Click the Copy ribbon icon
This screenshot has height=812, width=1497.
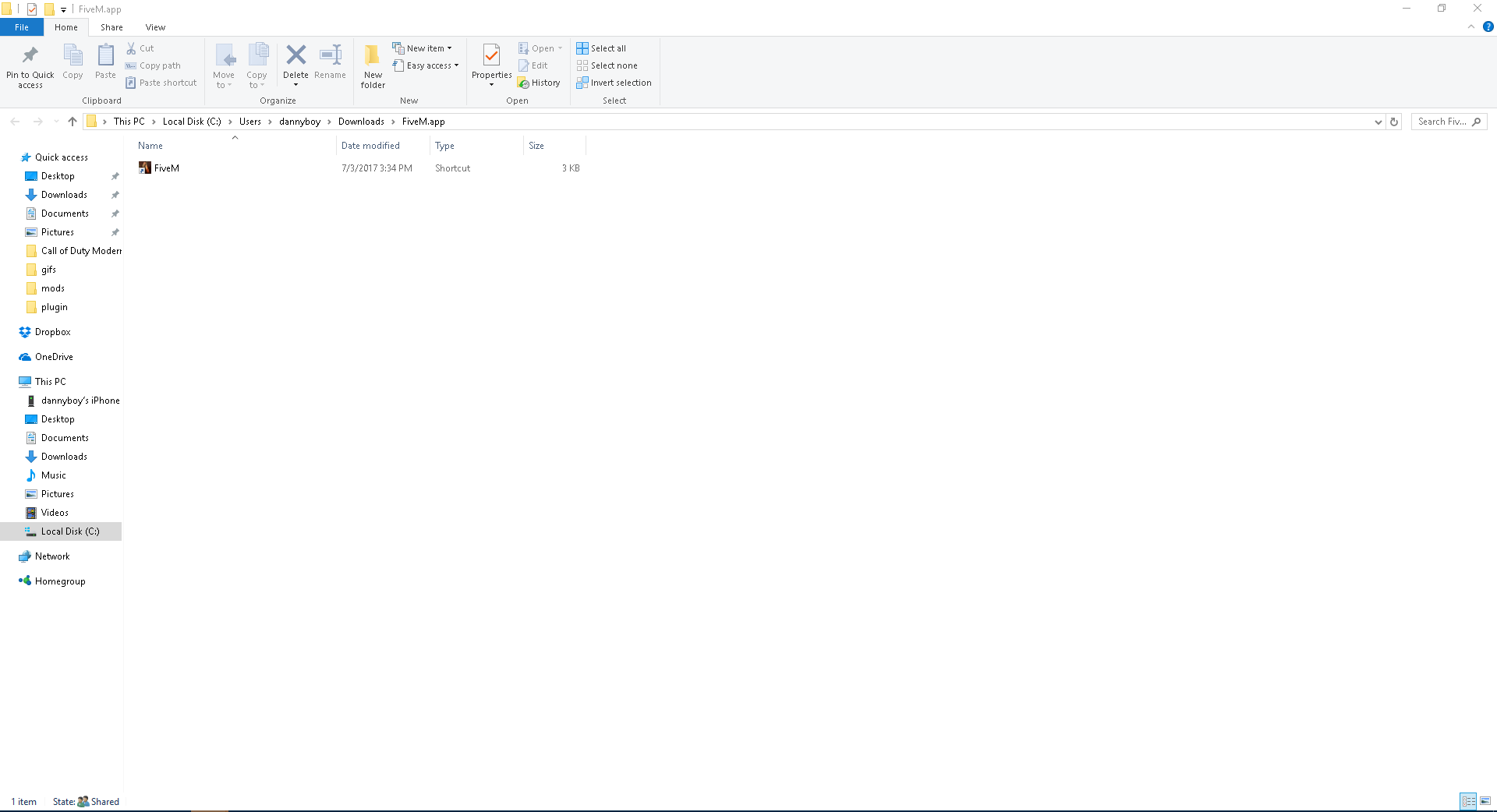[x=73, y=62]
